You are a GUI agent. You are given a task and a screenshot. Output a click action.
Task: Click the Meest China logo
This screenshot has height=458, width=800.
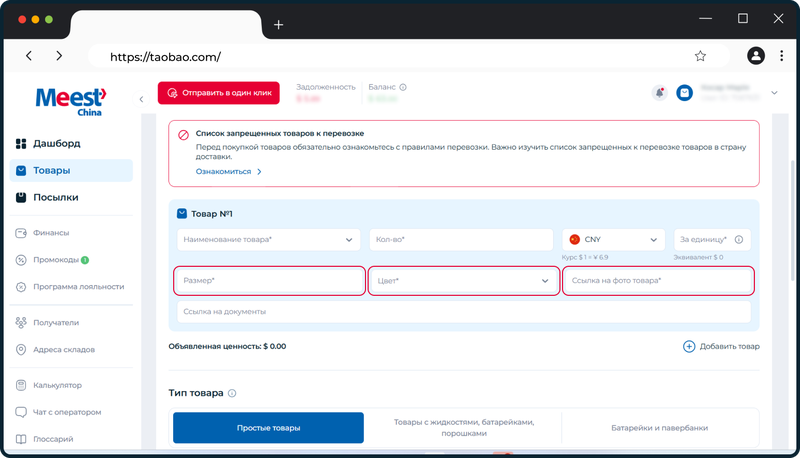70,101
